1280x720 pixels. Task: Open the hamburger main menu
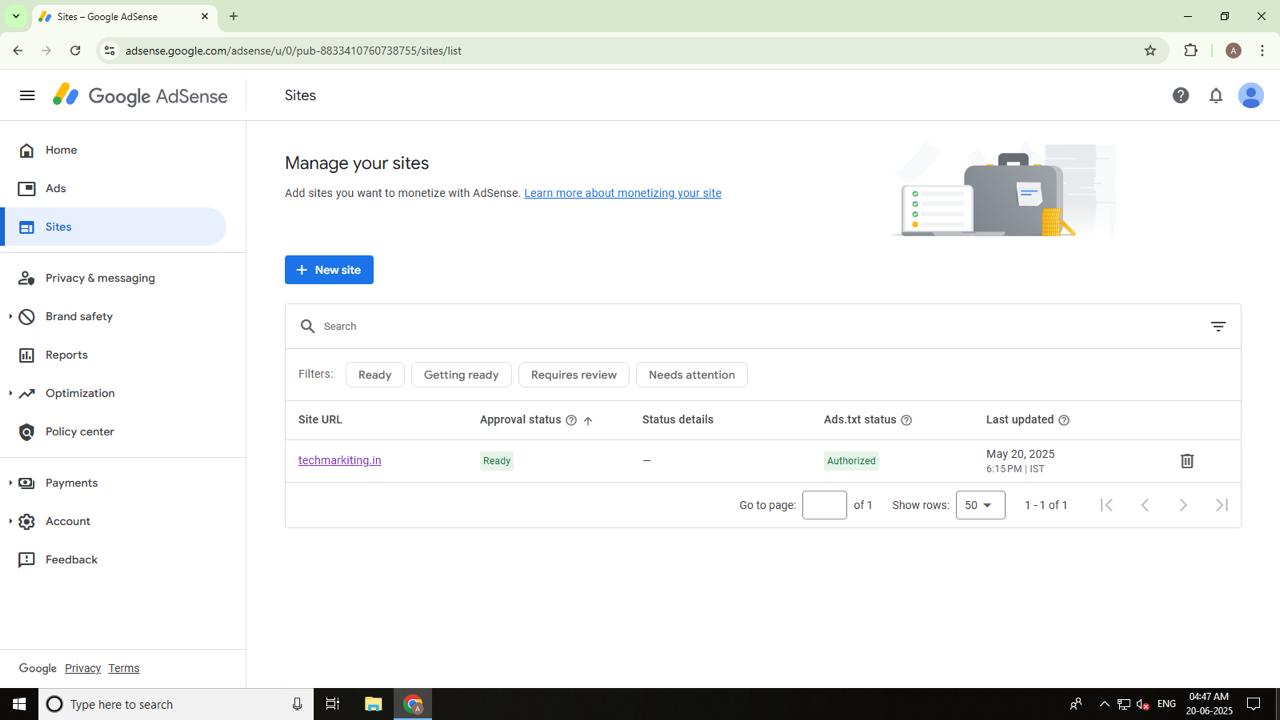tap(27, 96)
